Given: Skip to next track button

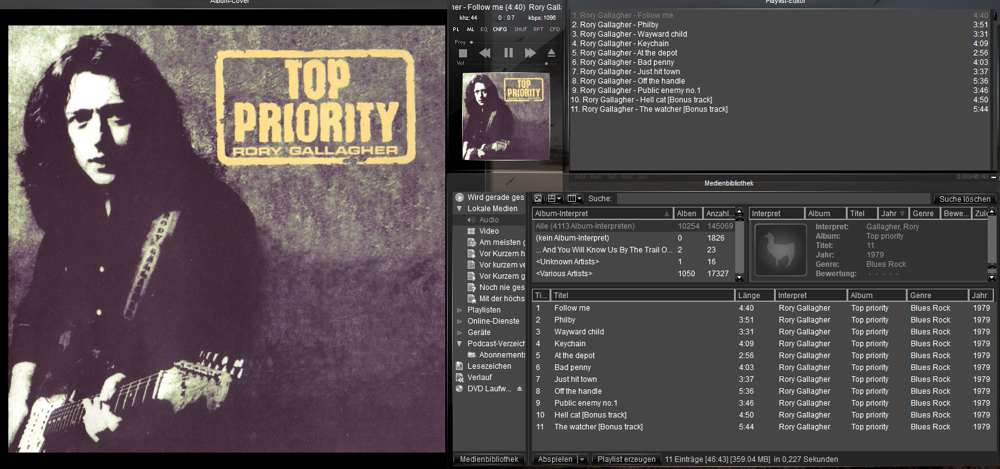Looking at the screenshot, I should (x=529, y=53).
